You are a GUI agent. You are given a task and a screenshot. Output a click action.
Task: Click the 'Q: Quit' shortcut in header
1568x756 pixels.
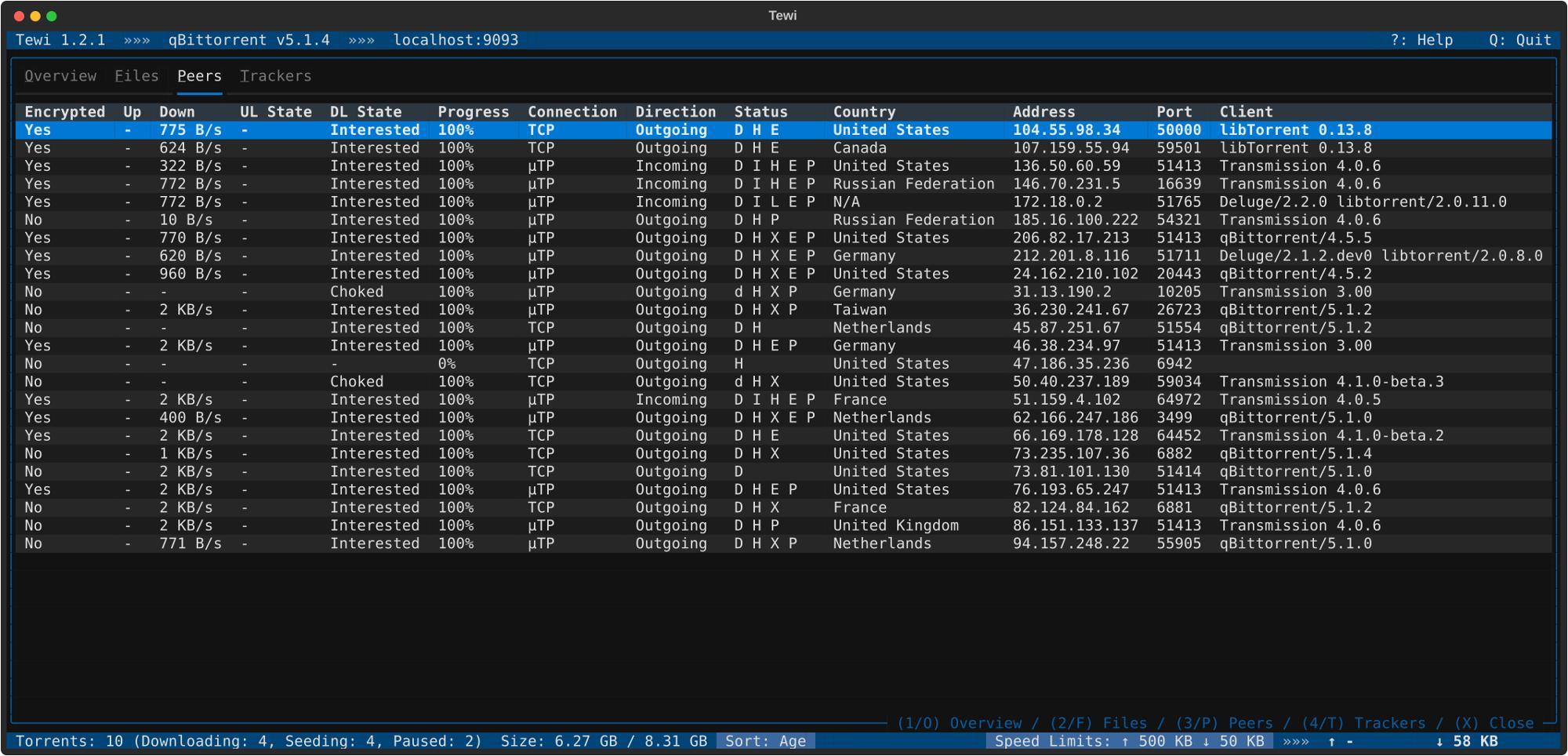point(1519,40)
